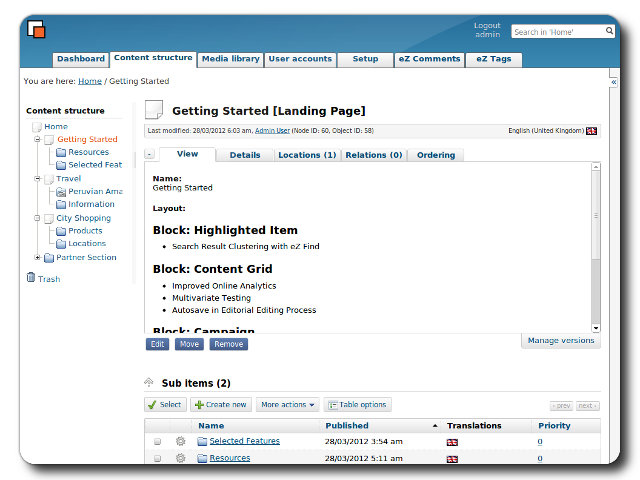Open the Locations (1) tab
The width and height of the screenshot is (640, 480).
pos(307,155)
